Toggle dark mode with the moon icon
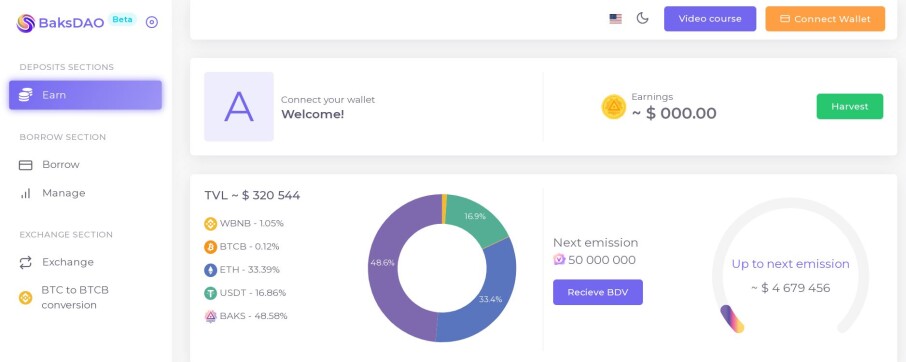The image size is (906, 362). [x=643, y=18]
